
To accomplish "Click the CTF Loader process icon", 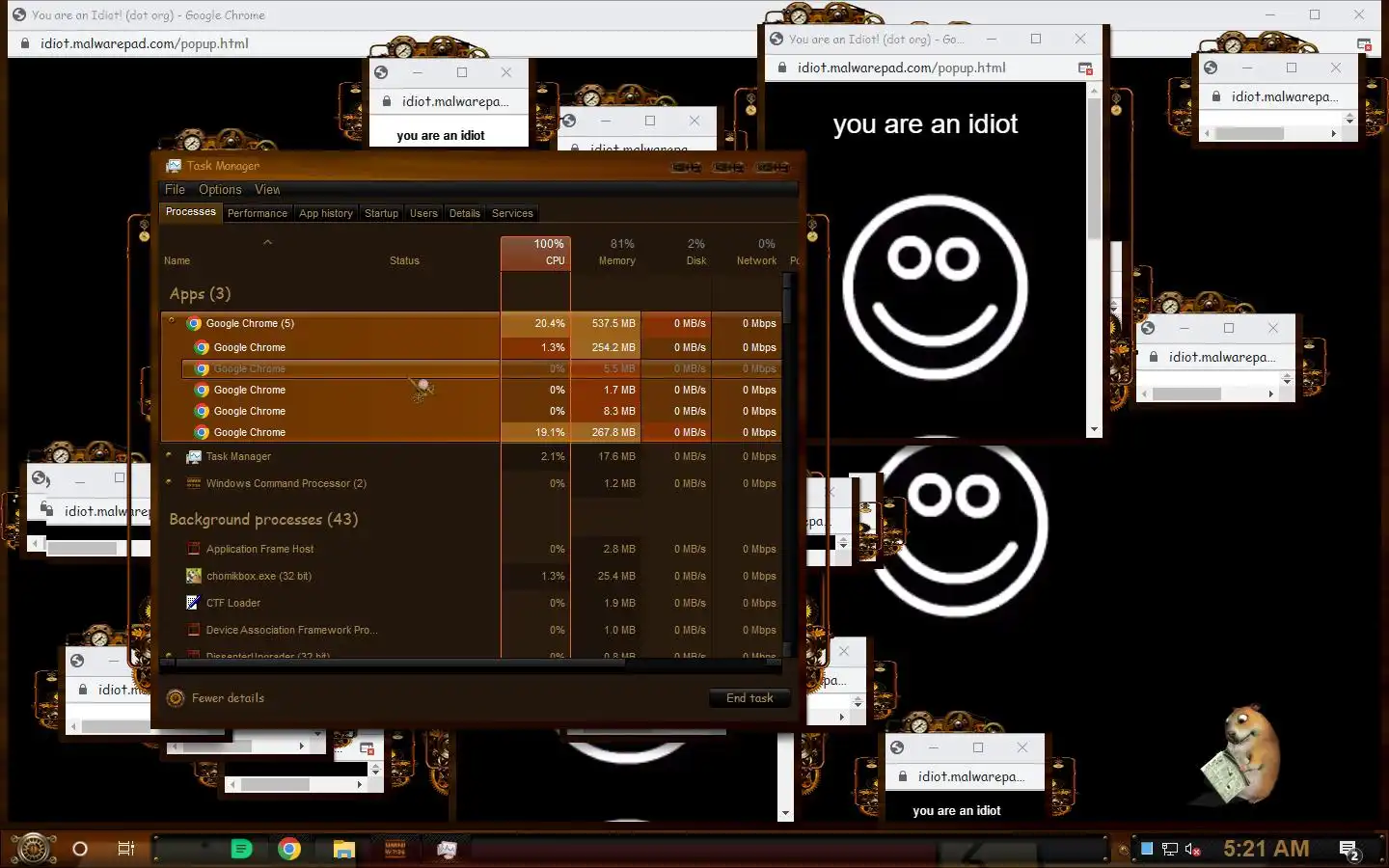I will pos(194,604).
